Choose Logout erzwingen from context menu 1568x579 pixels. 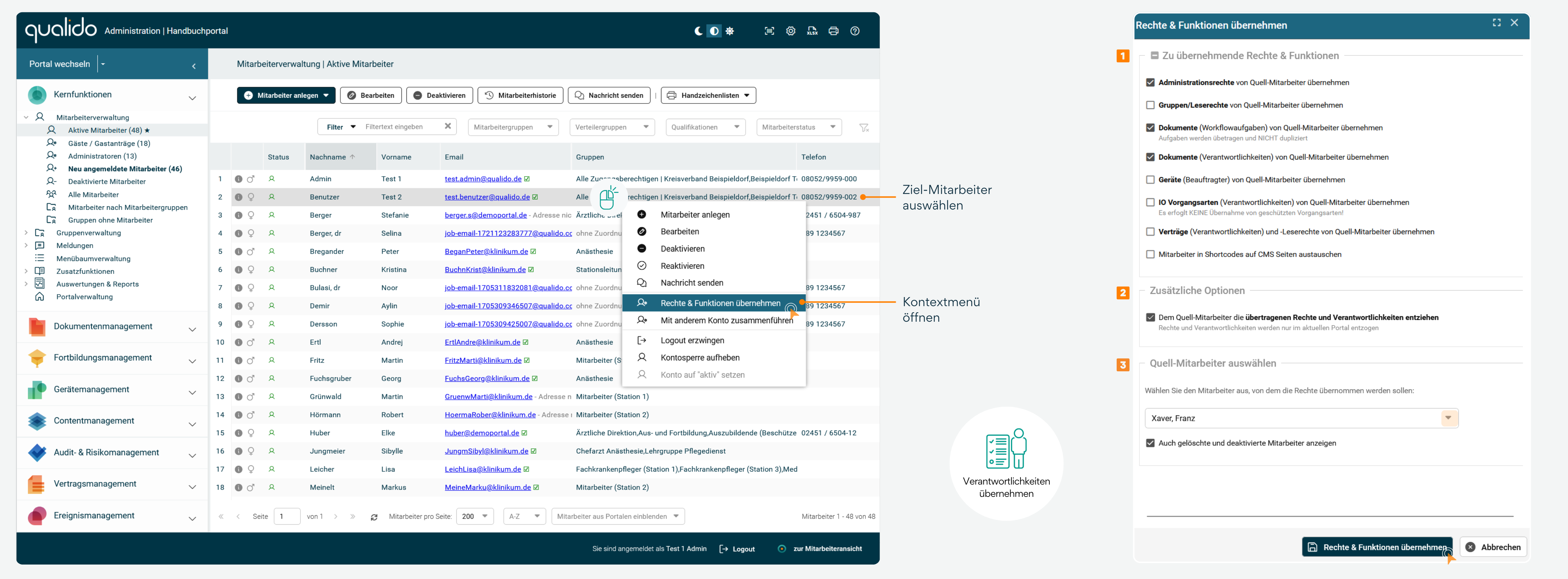[692, 340]
